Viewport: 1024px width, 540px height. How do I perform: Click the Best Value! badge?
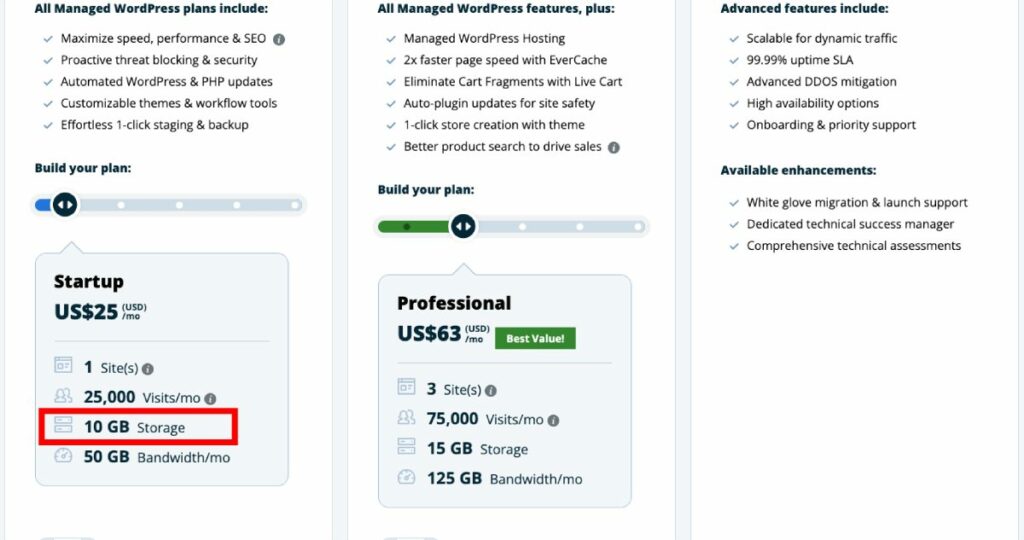(535, 338)
